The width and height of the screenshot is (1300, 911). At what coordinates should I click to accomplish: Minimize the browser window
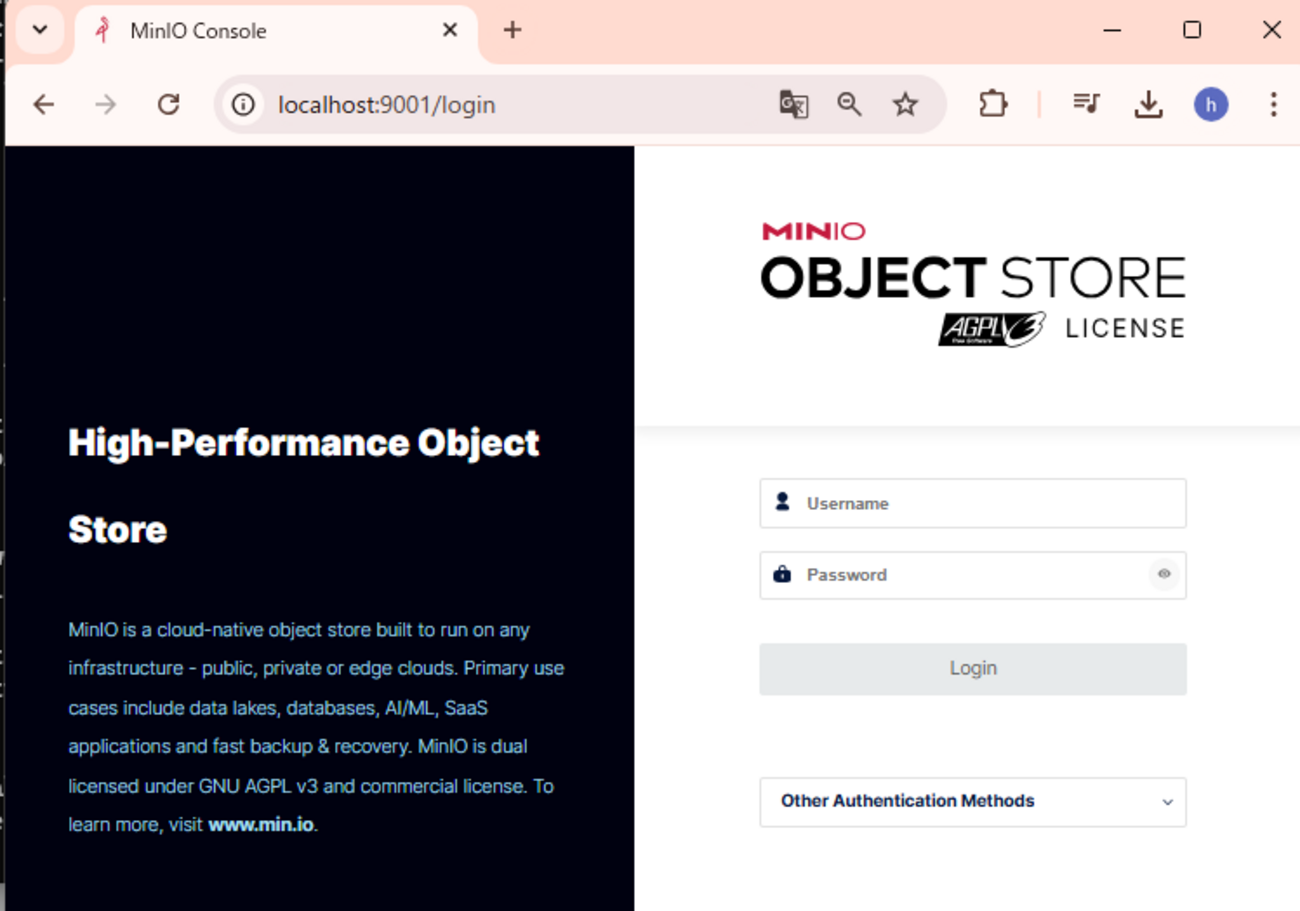(1112, 30)
